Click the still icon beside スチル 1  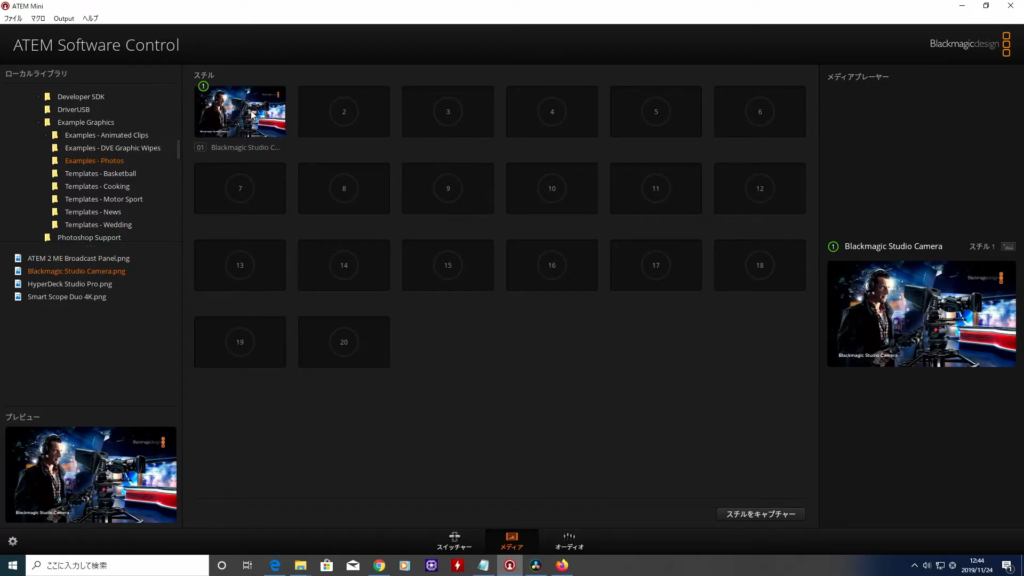(x=1007, y=246)
